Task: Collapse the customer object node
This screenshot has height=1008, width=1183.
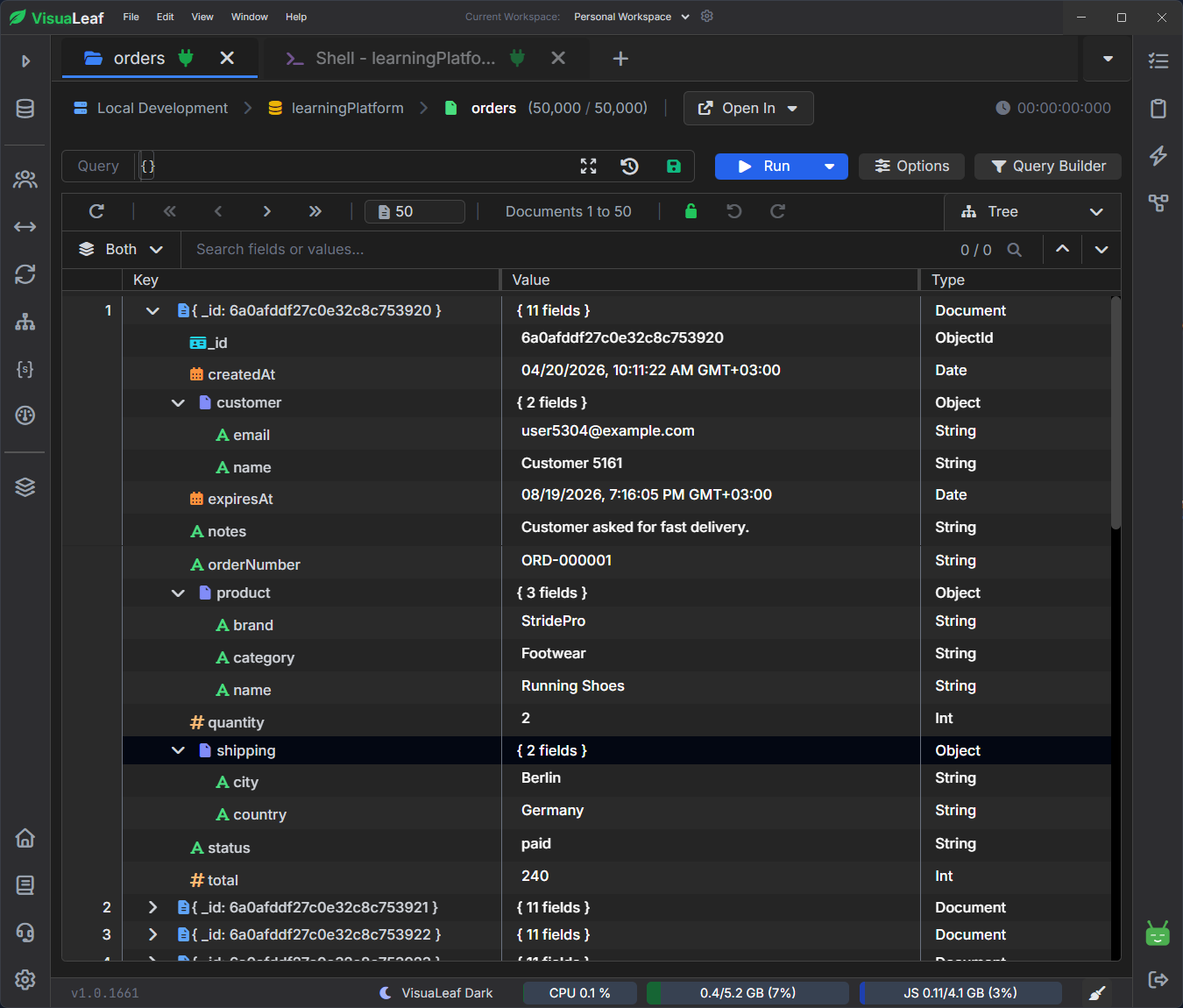Action: click(178, 403)
